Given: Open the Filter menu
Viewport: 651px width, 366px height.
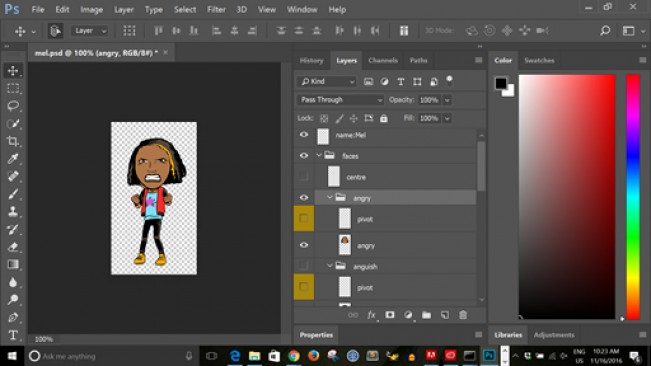Looking at the screenshot, I should [x=216, y=10].
